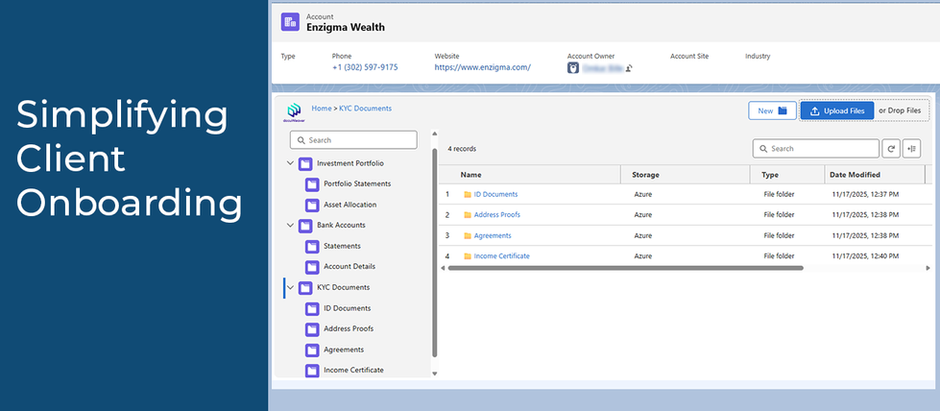Click the tree panel vertical scrollbar thumb
This screenshot has height=411, width=940.
[435, 253]
